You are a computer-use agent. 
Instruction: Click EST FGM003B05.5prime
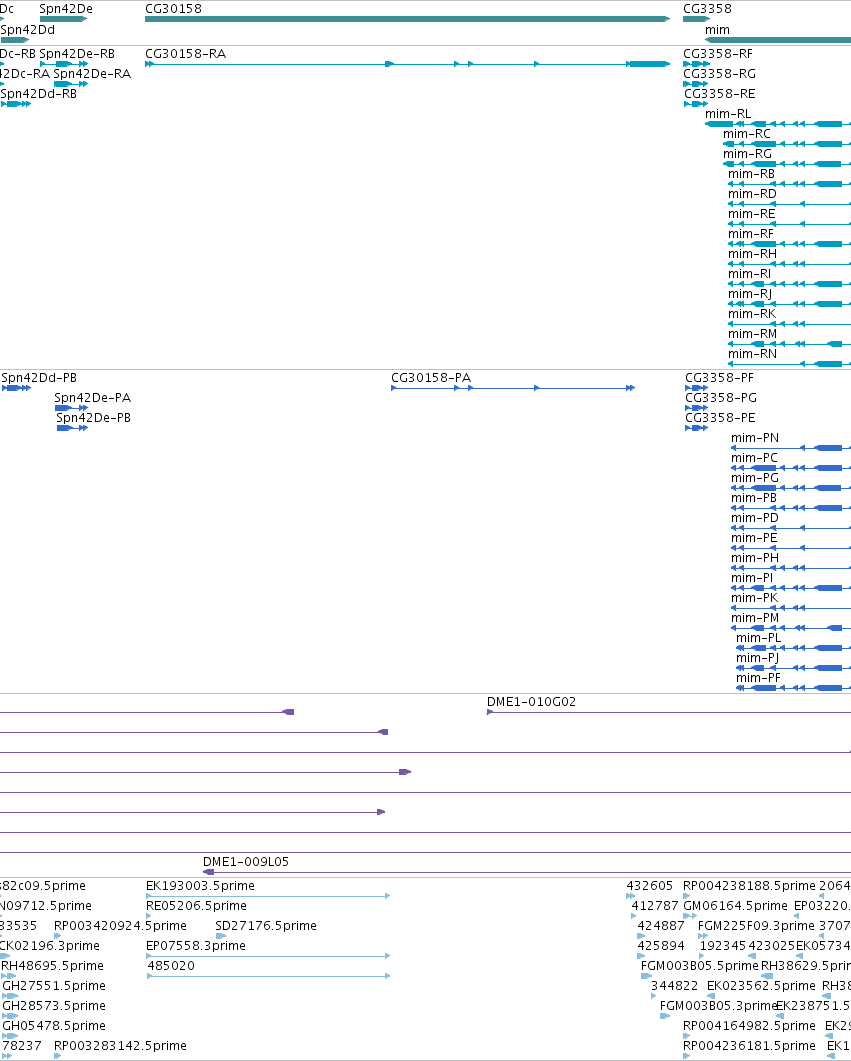pos(699,966)
